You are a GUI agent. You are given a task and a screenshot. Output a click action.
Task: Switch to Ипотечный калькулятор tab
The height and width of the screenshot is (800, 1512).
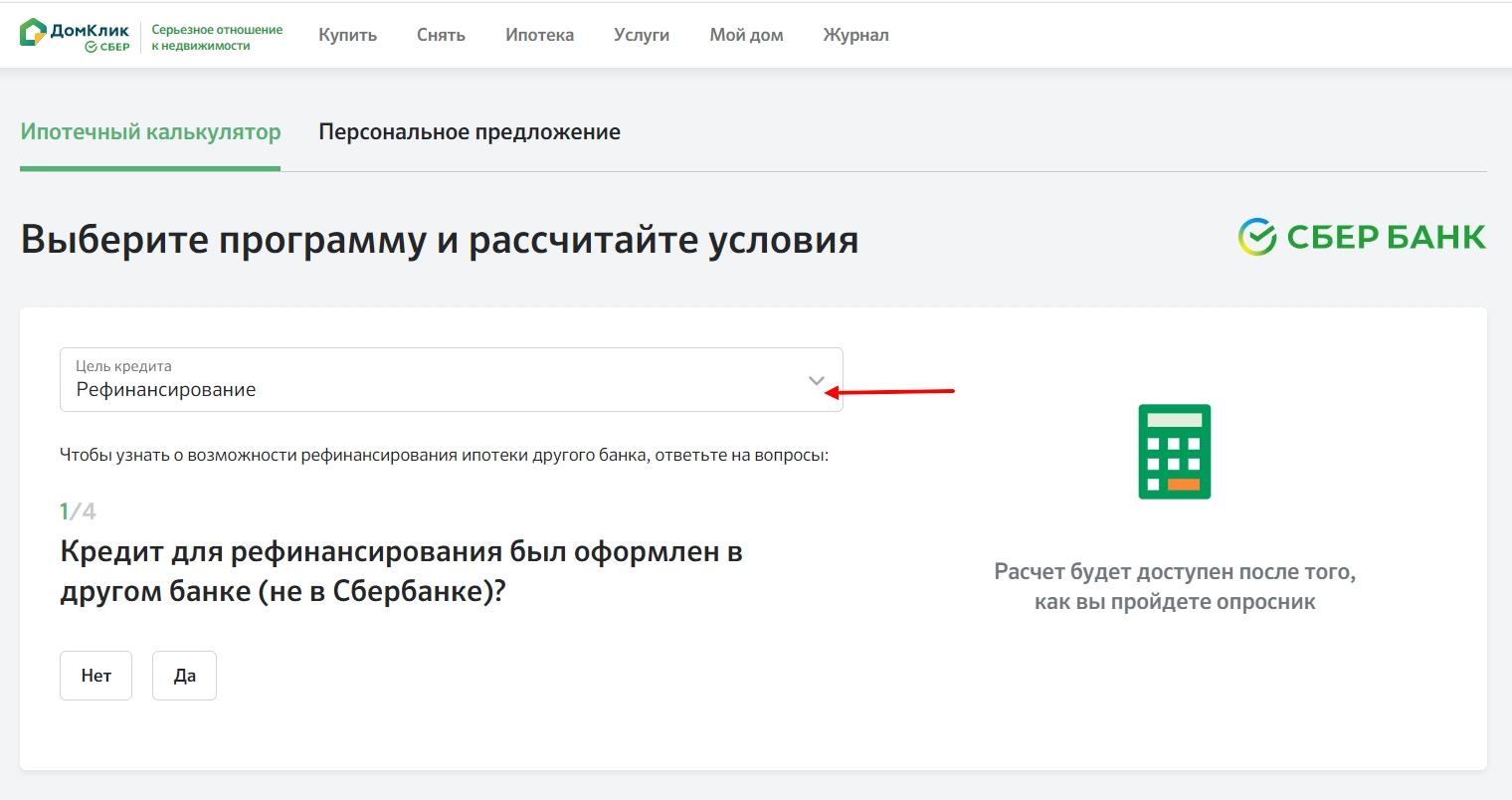150,132
